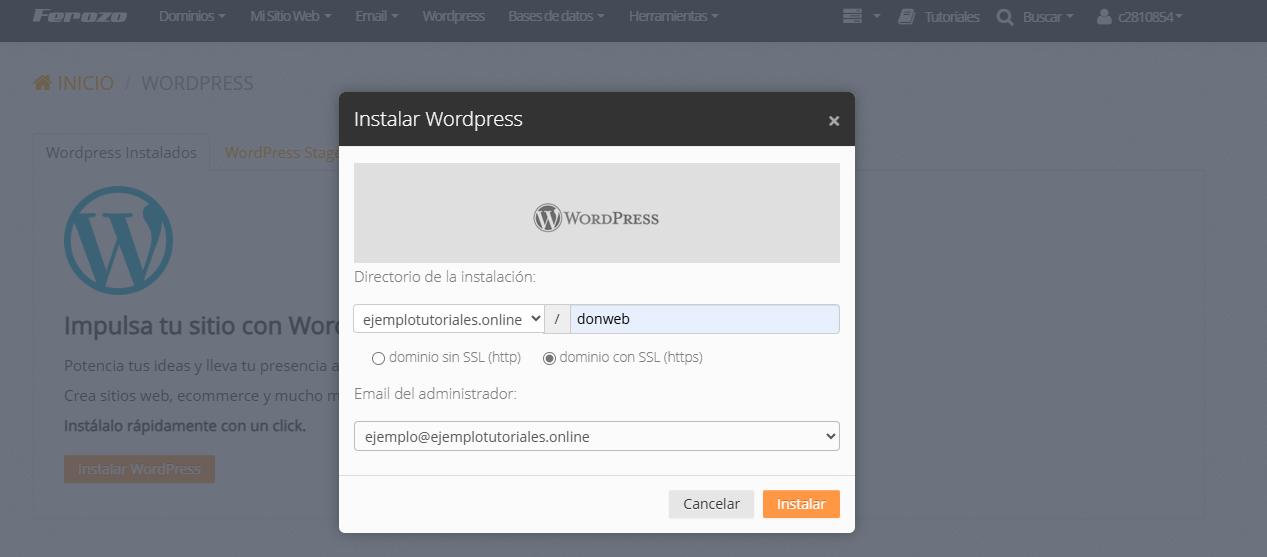
Task: Click the "Instalar Wordpress" dialog title
Action: pos(438,119)
